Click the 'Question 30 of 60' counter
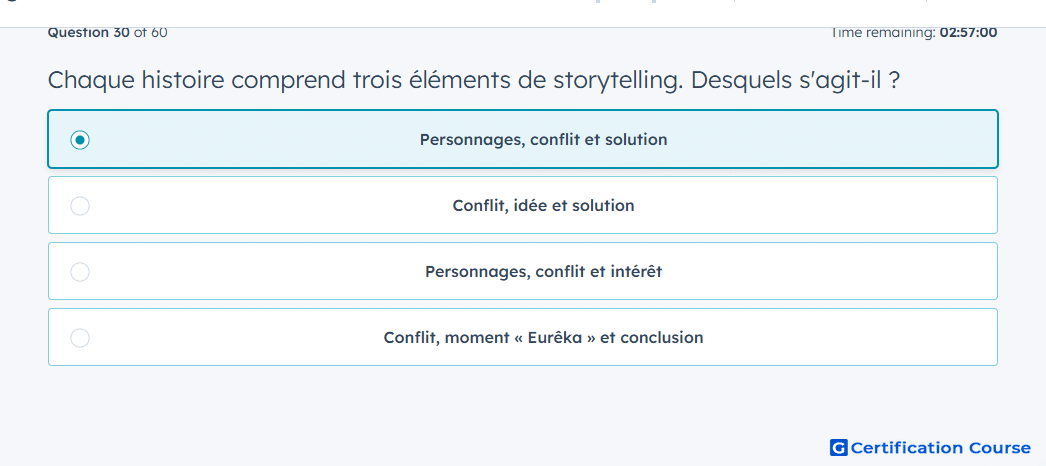 pyautogui.click(x=107, y=32)
